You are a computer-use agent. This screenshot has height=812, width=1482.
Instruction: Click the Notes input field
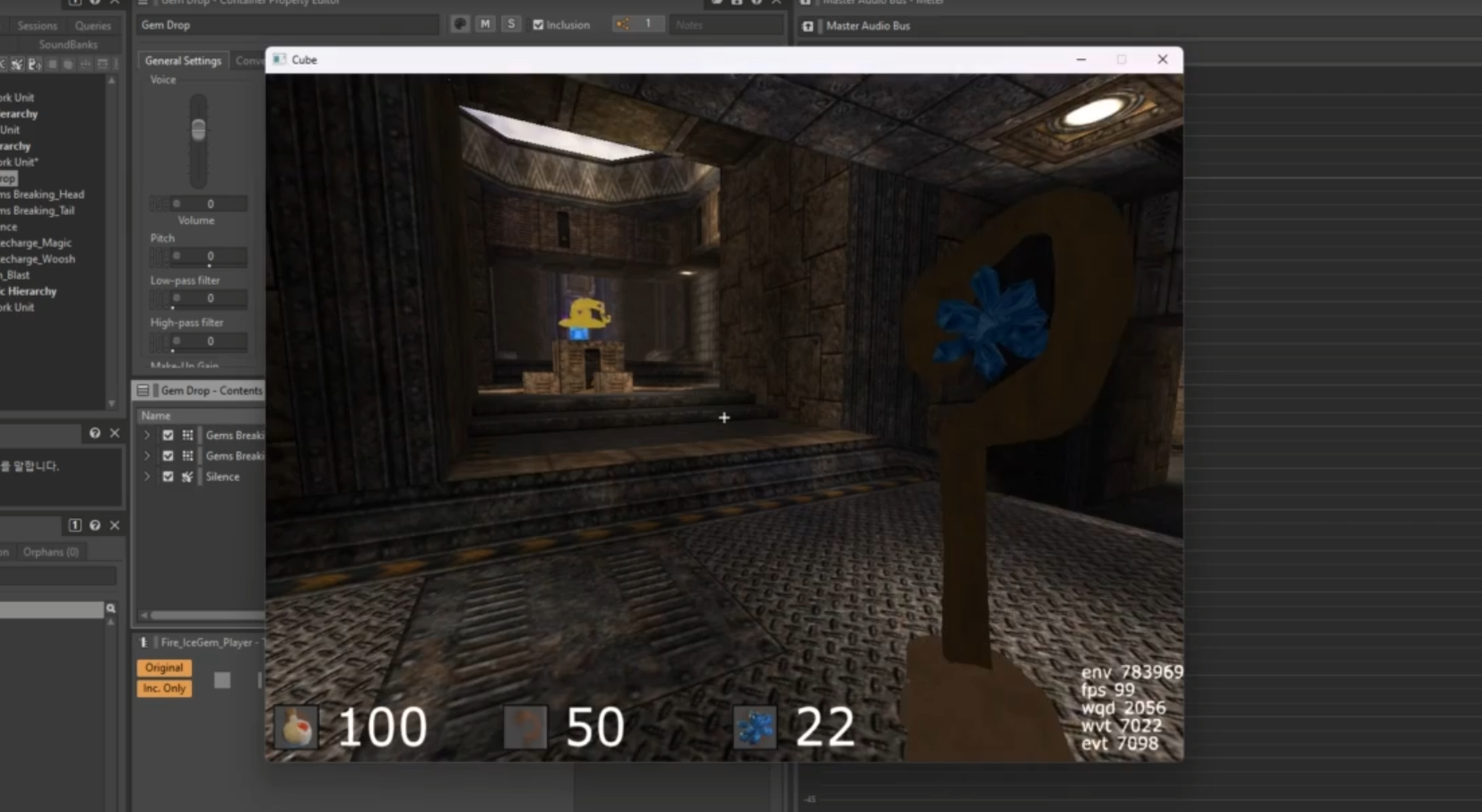click(x=726, y=25)
